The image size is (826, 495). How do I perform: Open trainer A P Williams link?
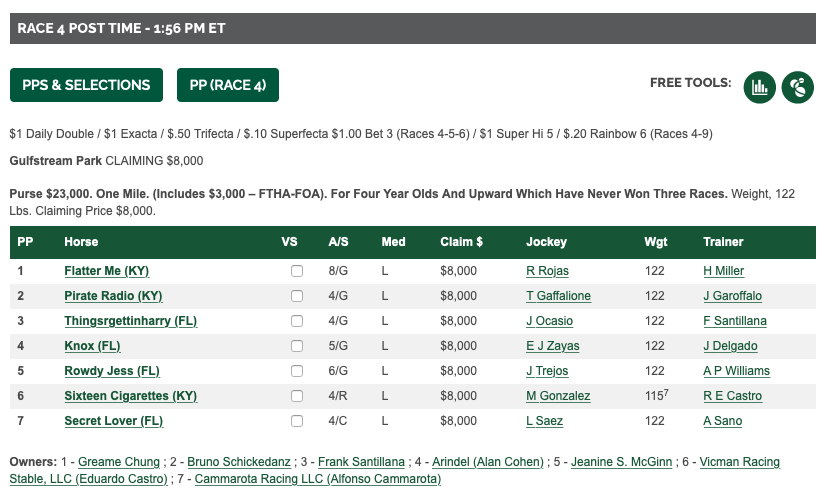click(x=736, y=371)
